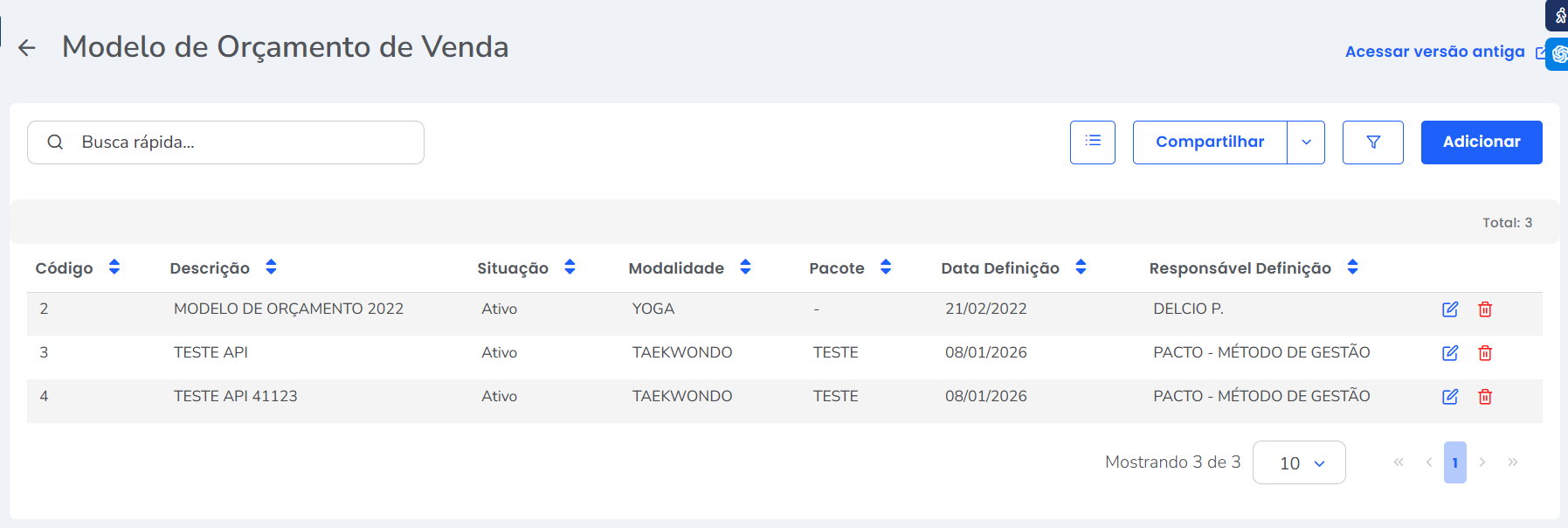Screen dimensions: 1568x528
Task: Open the rows per page dropdown
Action: pos(1299,462)
